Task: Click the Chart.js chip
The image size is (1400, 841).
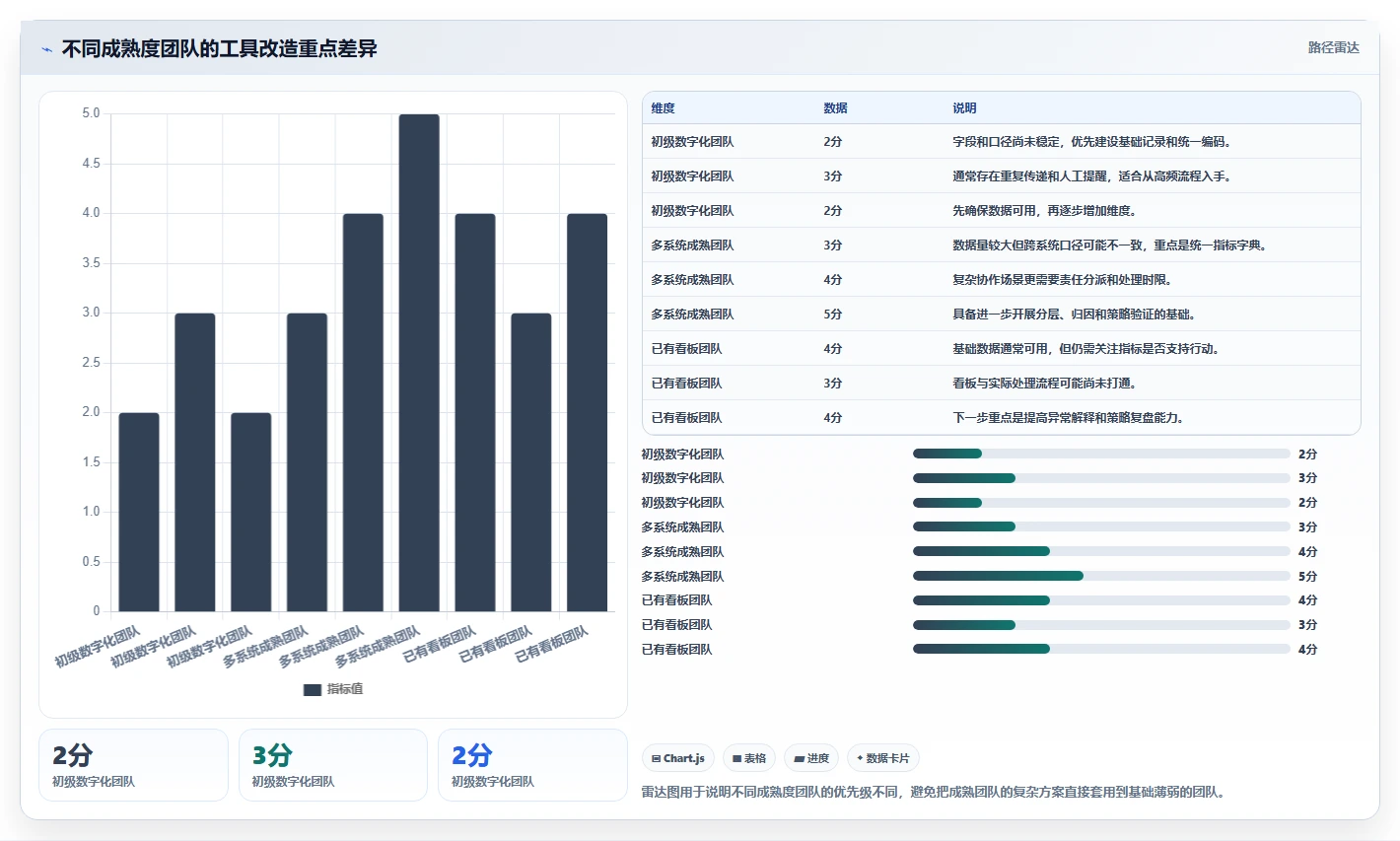Action: coord(678,758)
